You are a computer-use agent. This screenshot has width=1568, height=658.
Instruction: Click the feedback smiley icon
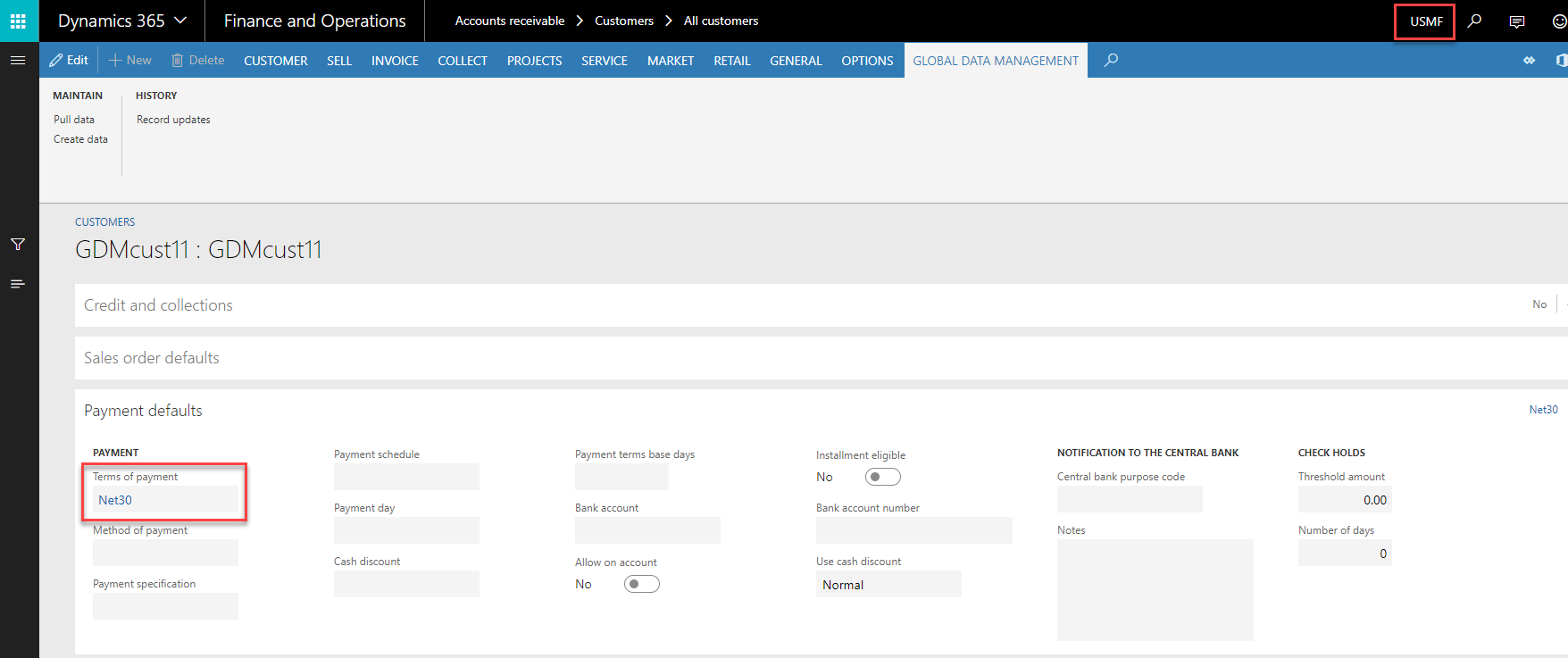tap(1559, 21)
